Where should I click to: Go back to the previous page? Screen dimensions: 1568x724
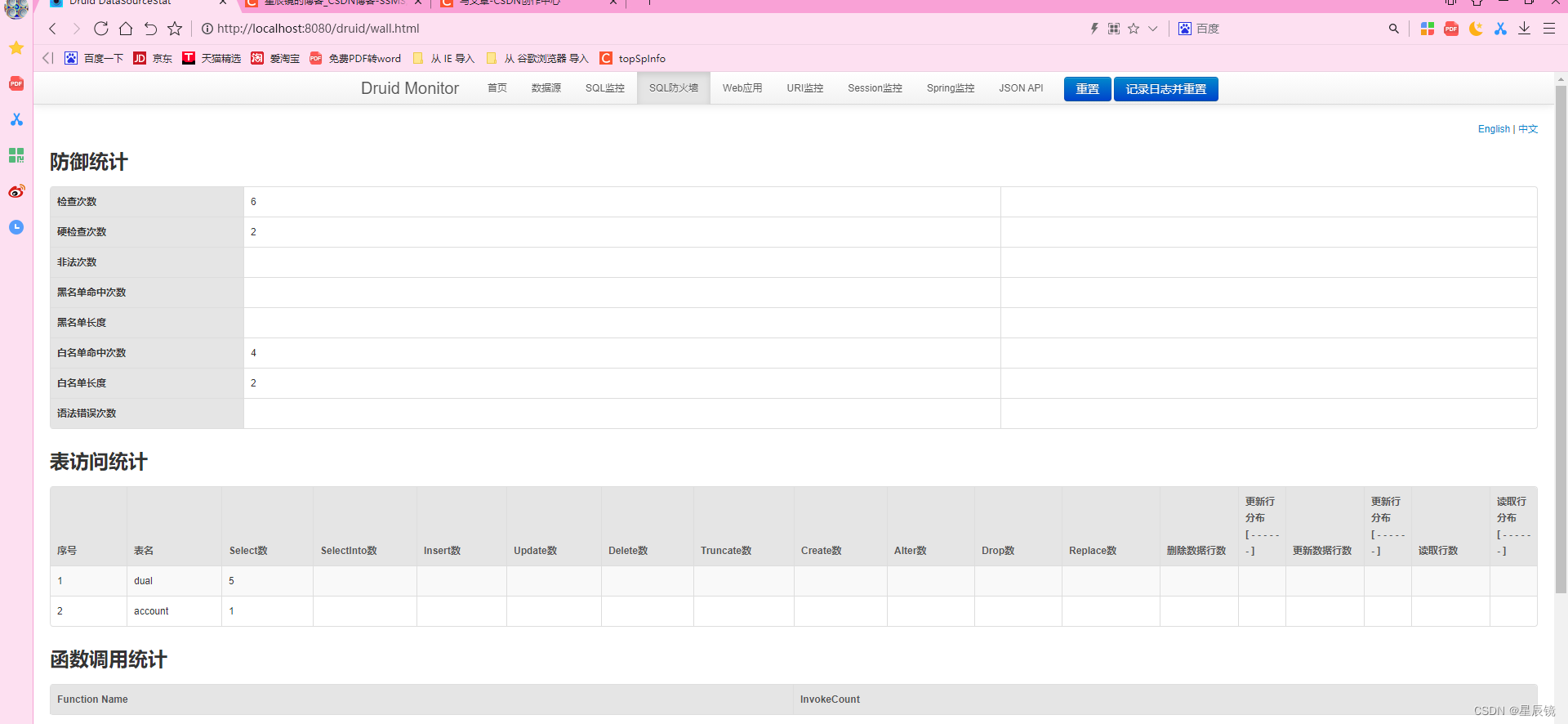point(52,29)
